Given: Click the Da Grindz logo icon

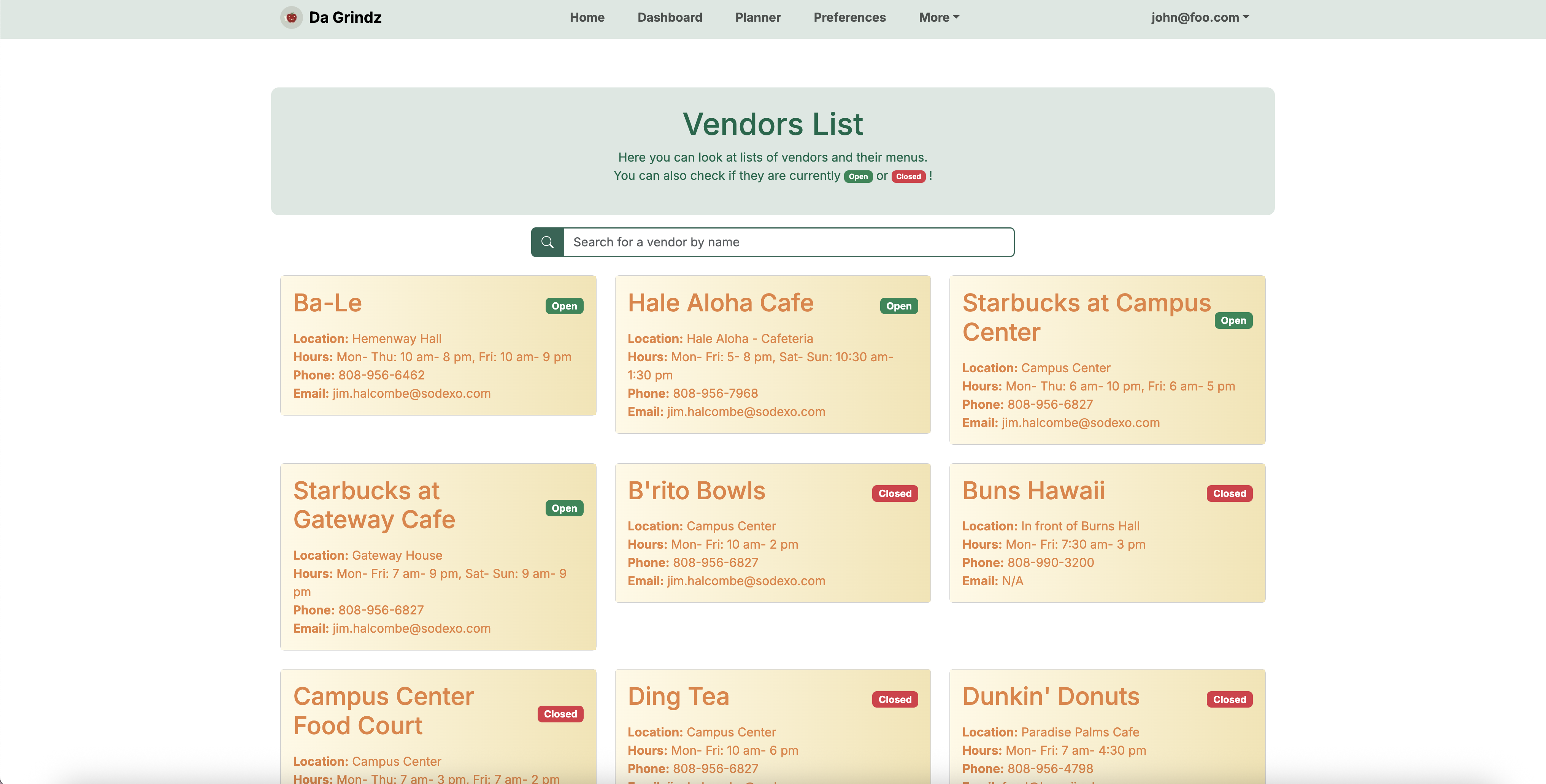Looking at the screenshot, I should (291, 17).
